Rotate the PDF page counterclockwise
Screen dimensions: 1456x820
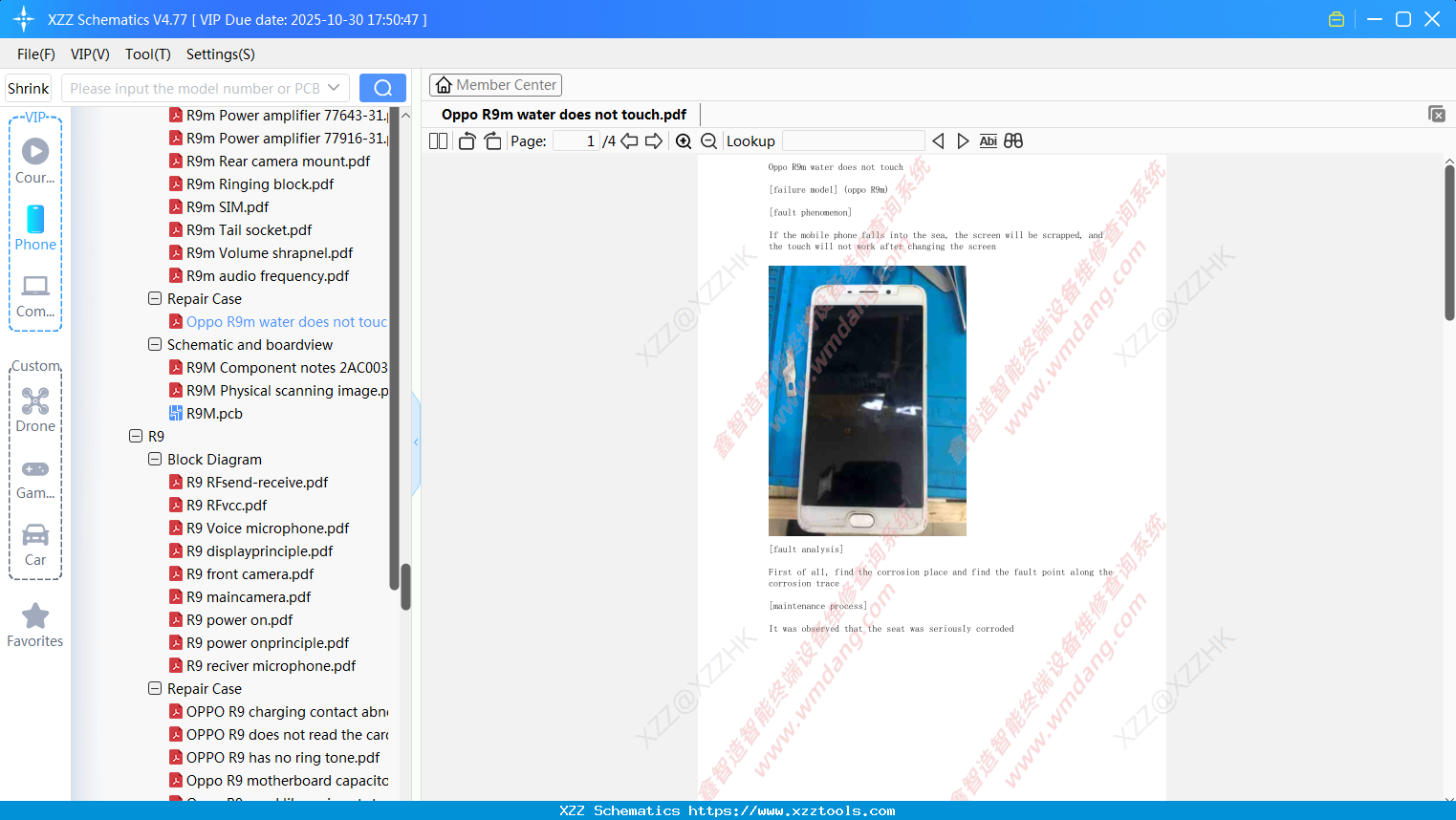(467, 141)
